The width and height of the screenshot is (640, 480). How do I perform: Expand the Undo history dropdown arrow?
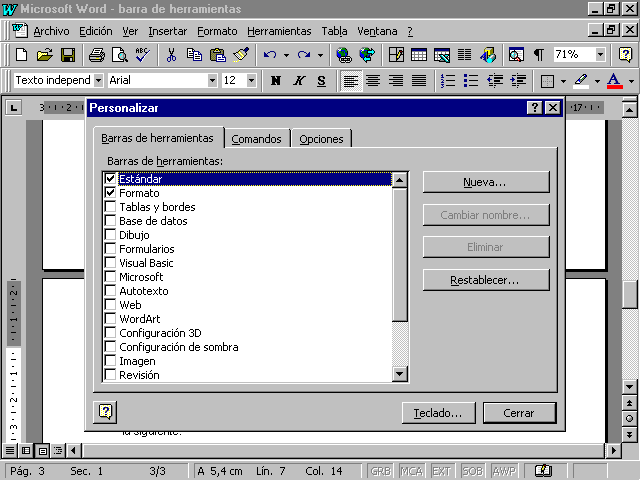coord(287,55)
